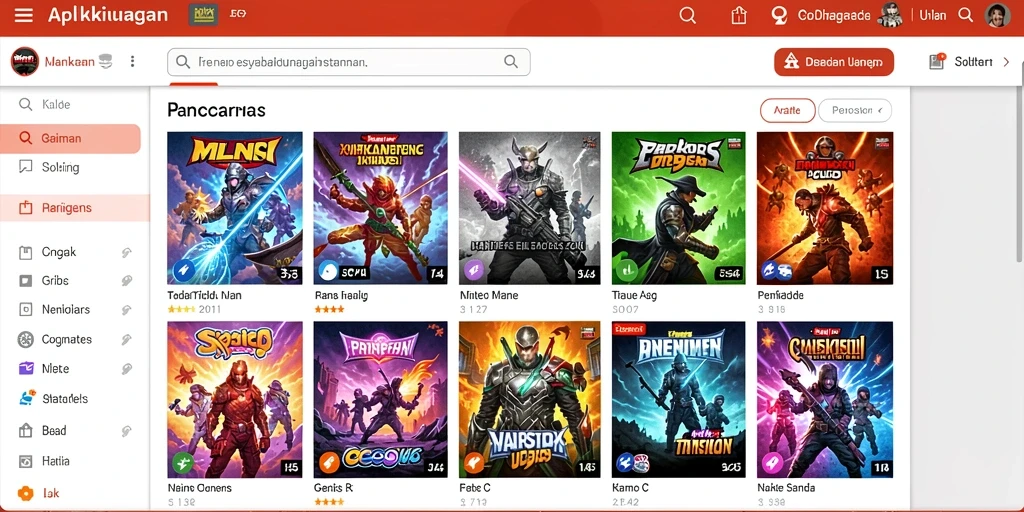This screenshot has height=512, width=1024.
Task: Click the purple badge on Mnteo Mane cover
Action: (x=474, y=270)
